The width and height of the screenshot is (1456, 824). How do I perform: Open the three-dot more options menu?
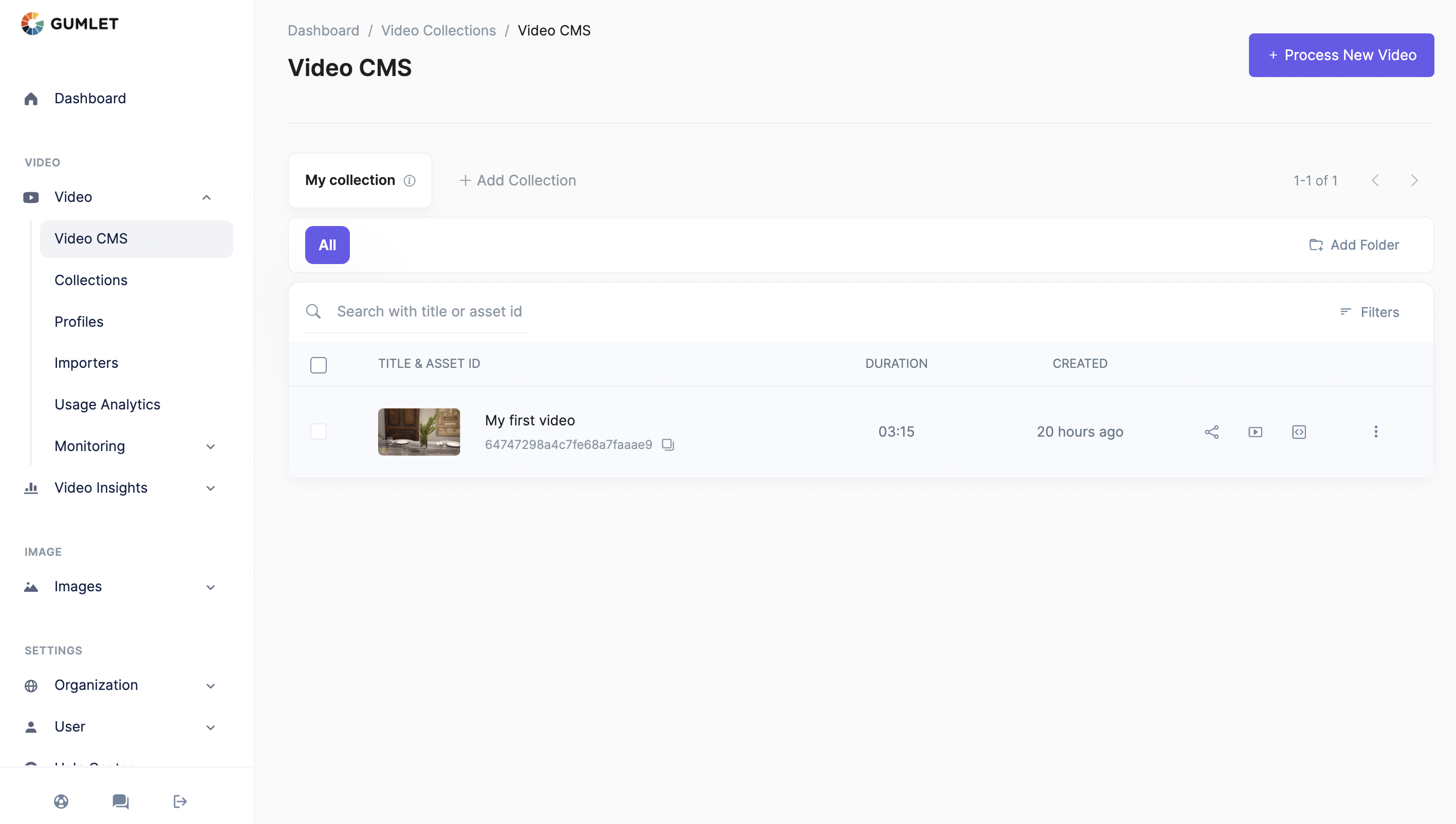pyautogui.click(x=1376, y=432)
